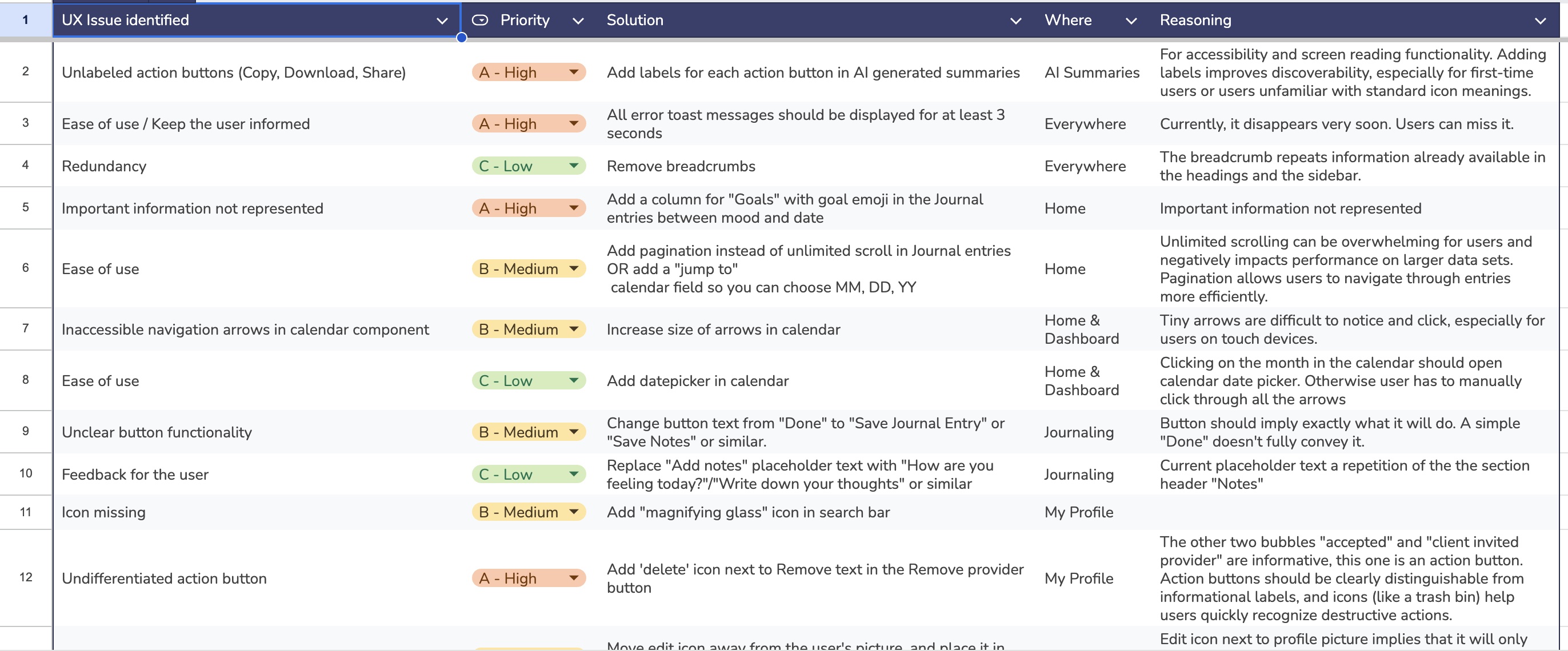Image resolution: width=1568 pixels, height=651 pixels.
Task: Change priority chip in Redundancy row
Action: point(528,166)
